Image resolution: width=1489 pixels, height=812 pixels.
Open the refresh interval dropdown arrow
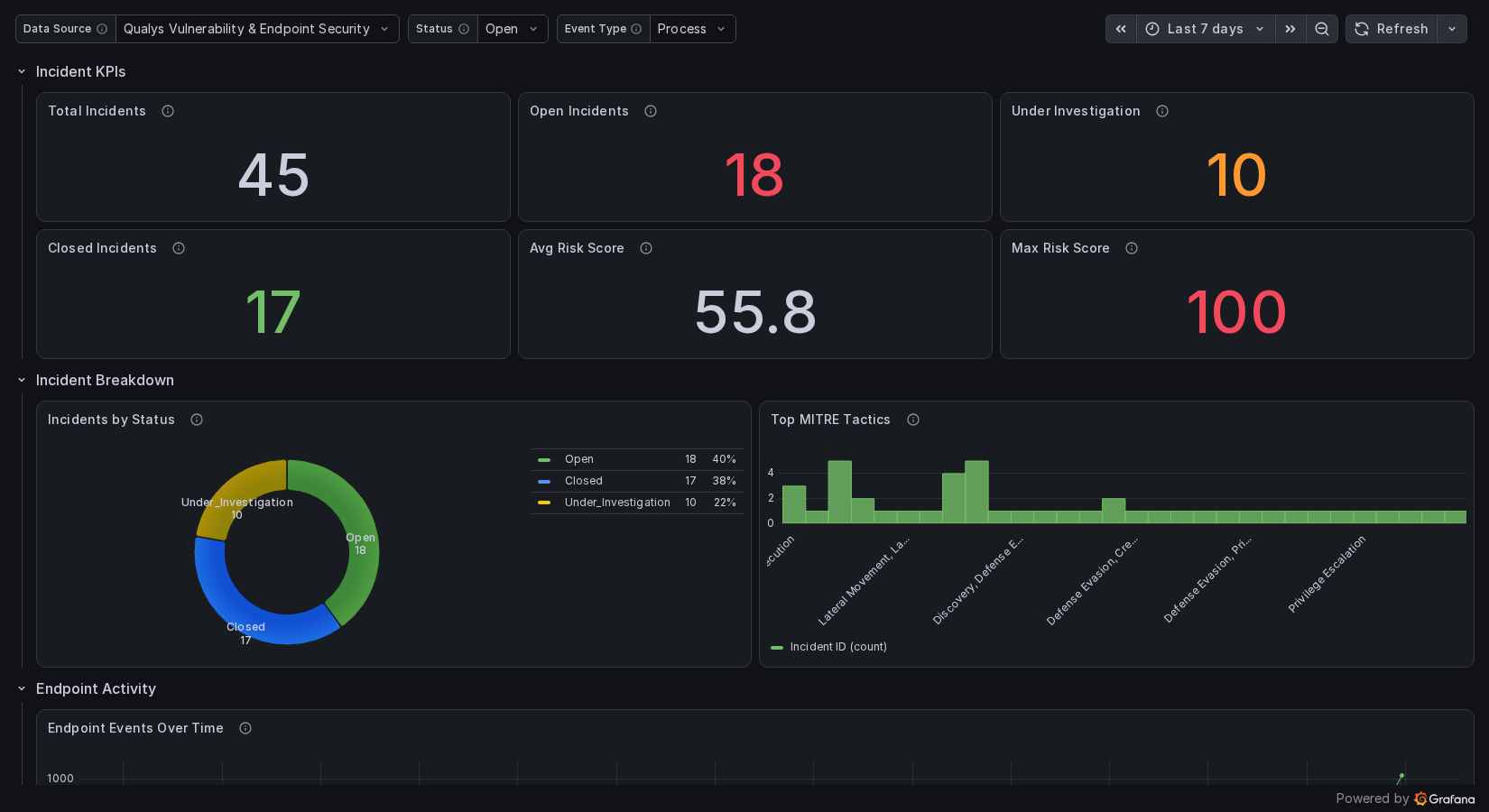pyautogui.click(x=1452, y=29)
